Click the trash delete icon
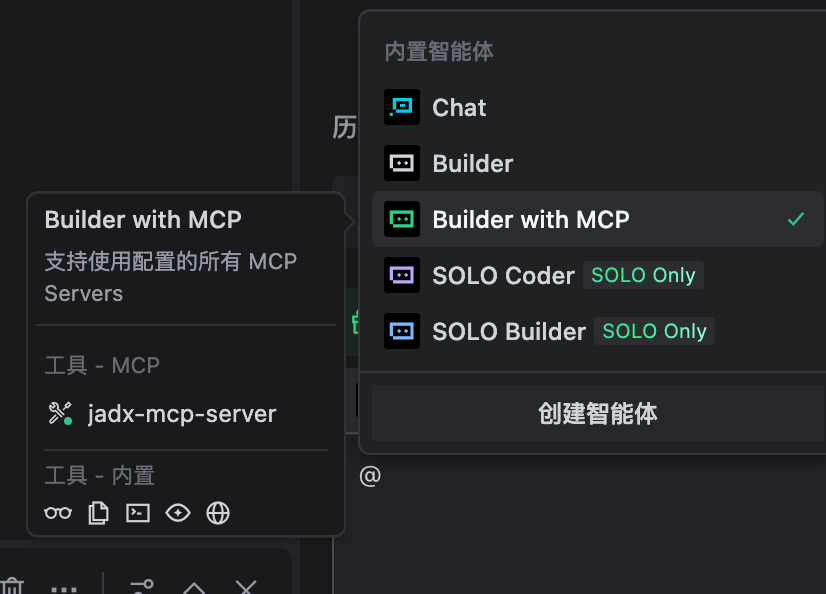 click(13, 587)
